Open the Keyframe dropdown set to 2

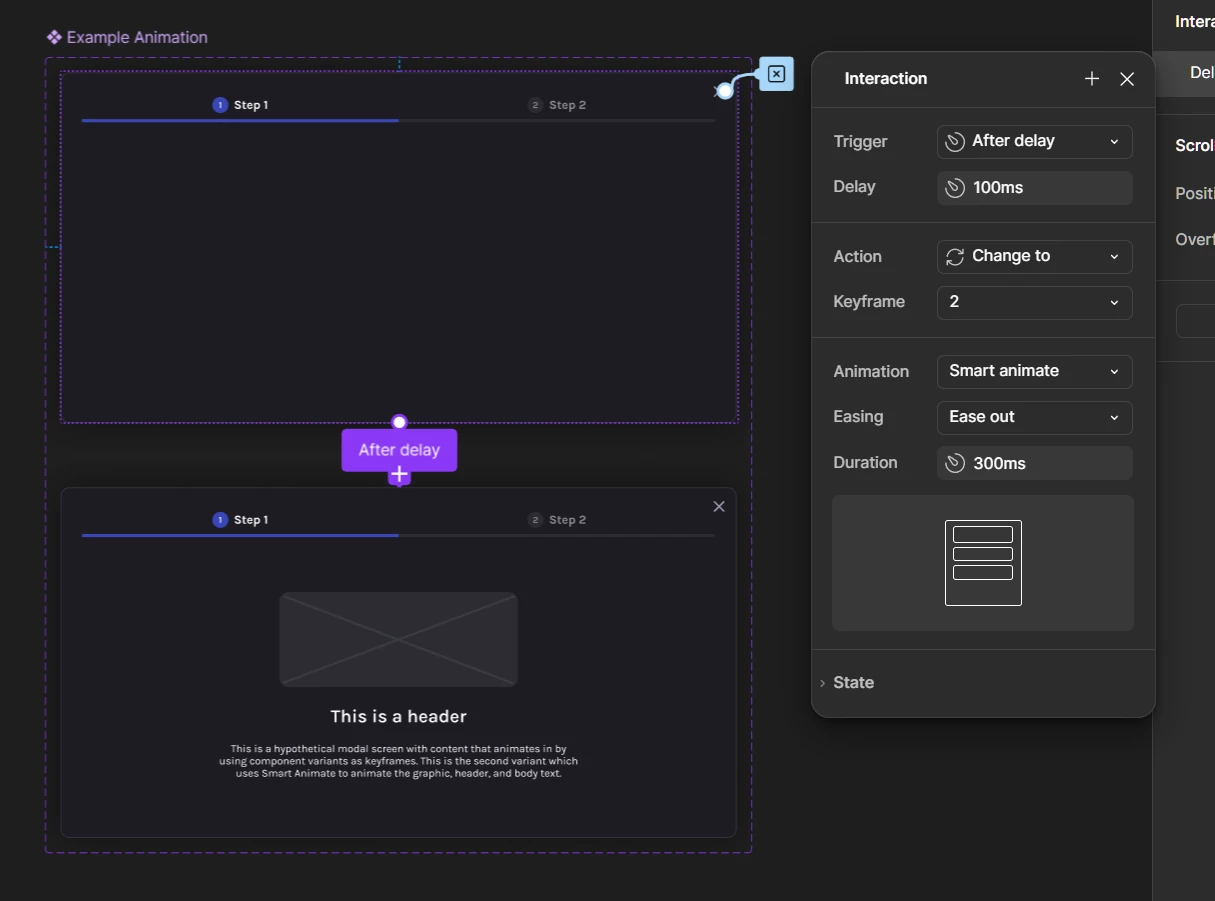click(x=1034, y=302)
